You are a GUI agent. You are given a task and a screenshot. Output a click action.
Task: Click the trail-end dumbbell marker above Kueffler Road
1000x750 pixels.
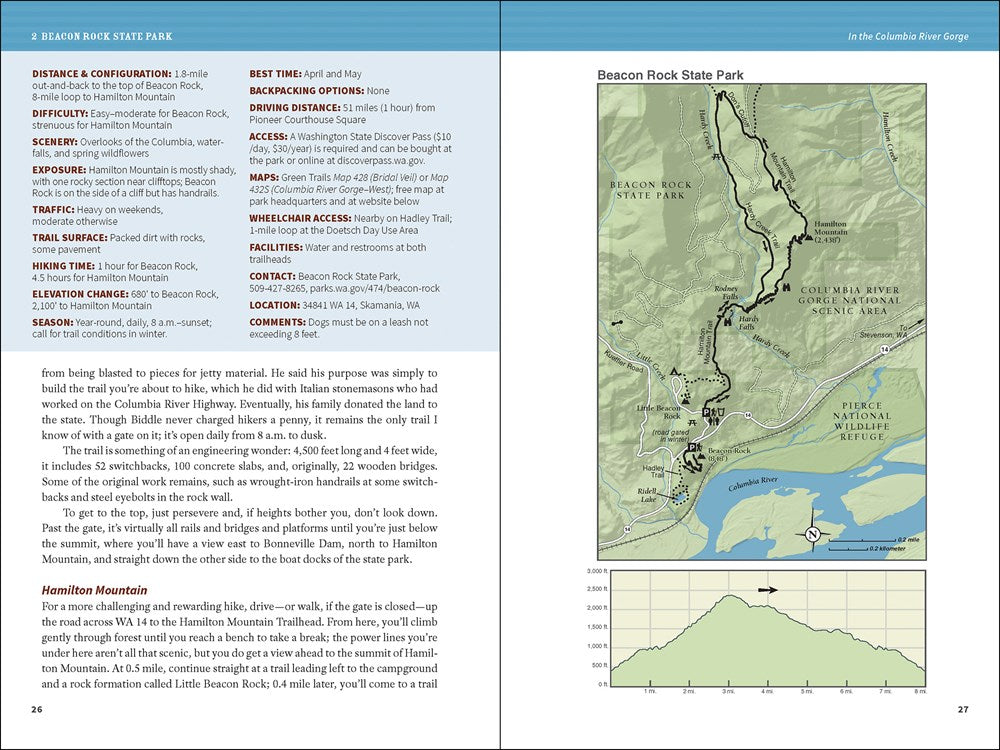click(x=617, y=324)
